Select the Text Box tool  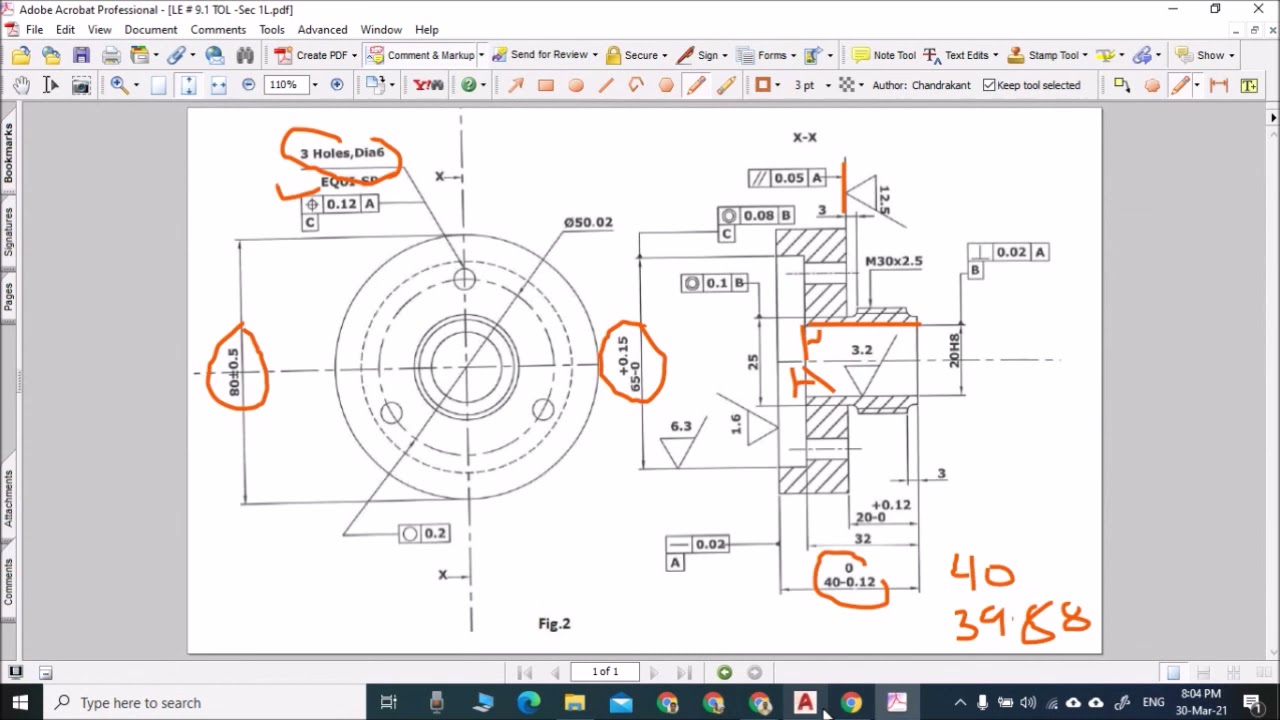pyautogui.click(x=1249, y=85)
